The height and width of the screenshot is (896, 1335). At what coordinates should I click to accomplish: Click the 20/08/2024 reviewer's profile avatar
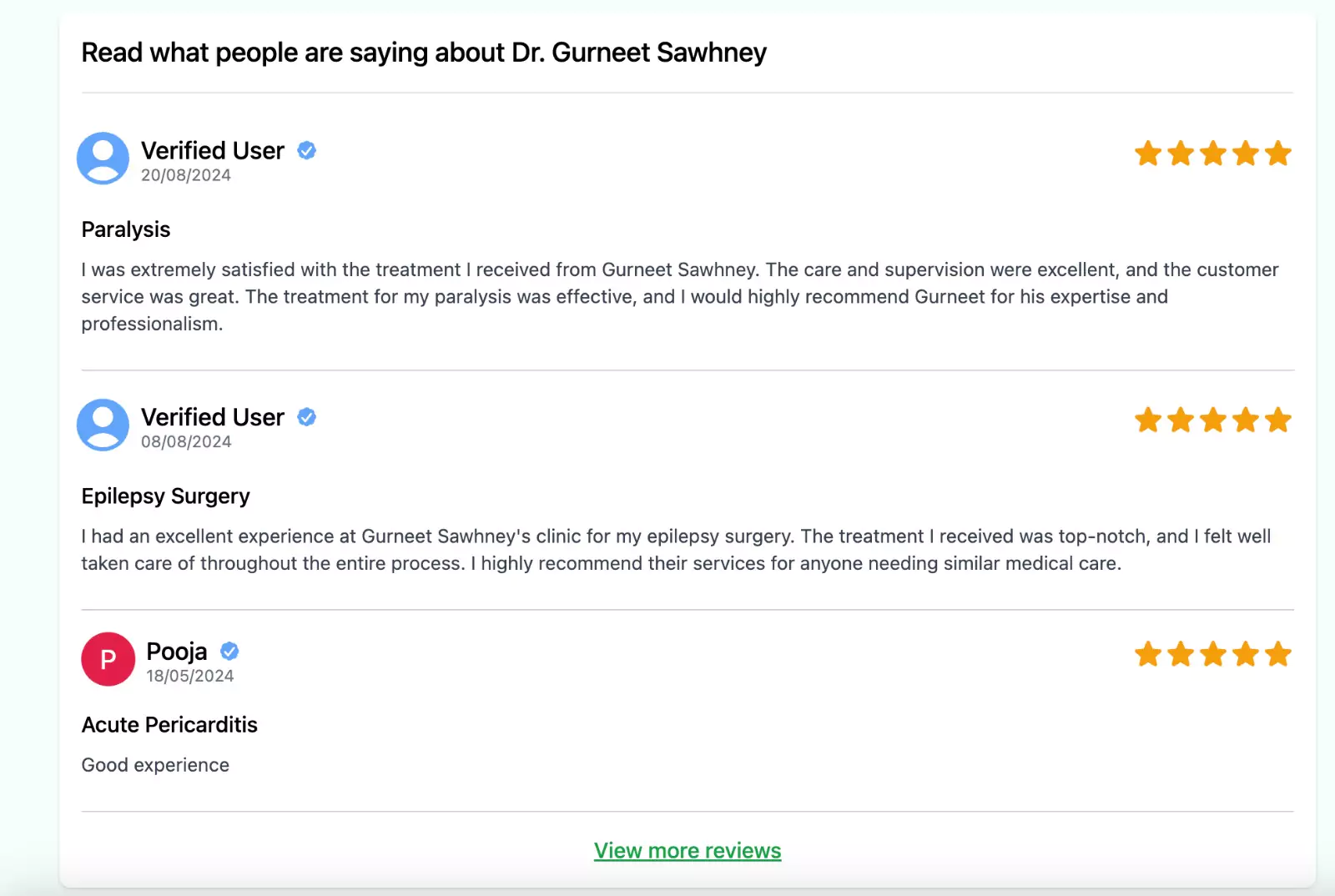103,158
